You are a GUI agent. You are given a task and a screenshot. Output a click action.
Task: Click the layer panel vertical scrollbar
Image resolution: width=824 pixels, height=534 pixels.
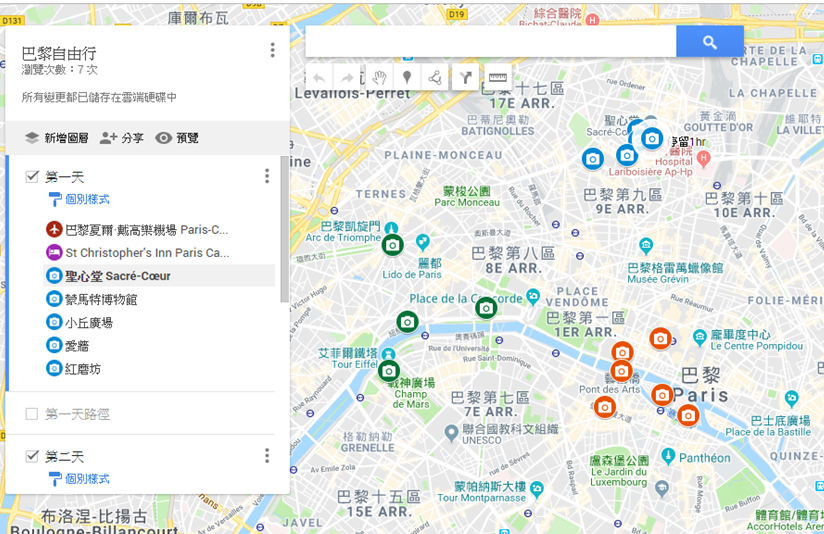284,229
